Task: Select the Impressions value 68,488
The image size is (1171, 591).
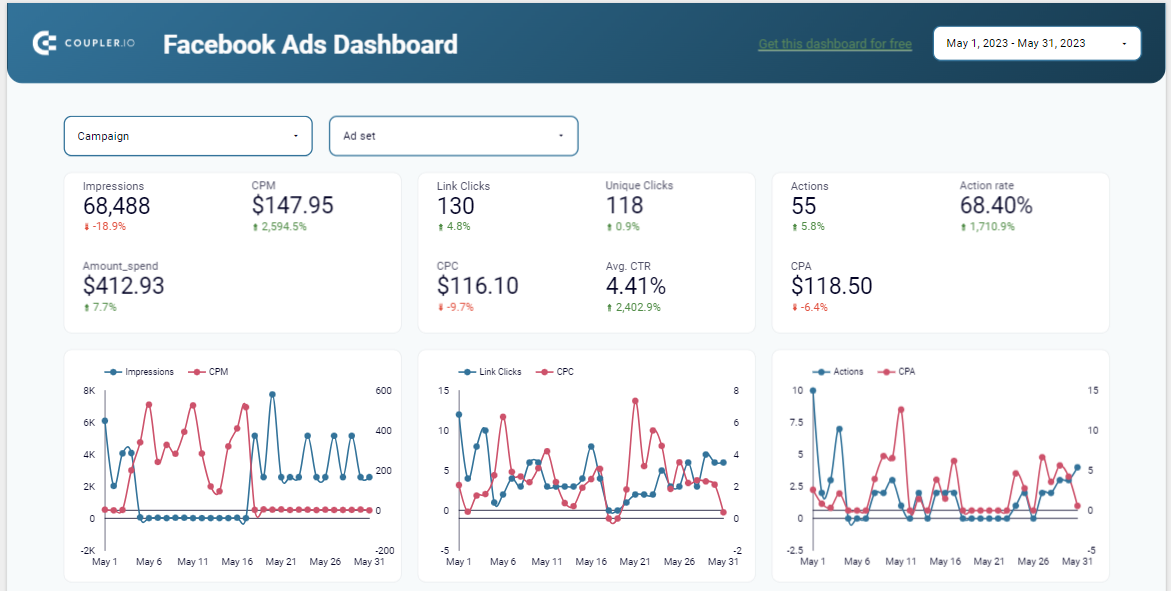Action: click(116, 206)
